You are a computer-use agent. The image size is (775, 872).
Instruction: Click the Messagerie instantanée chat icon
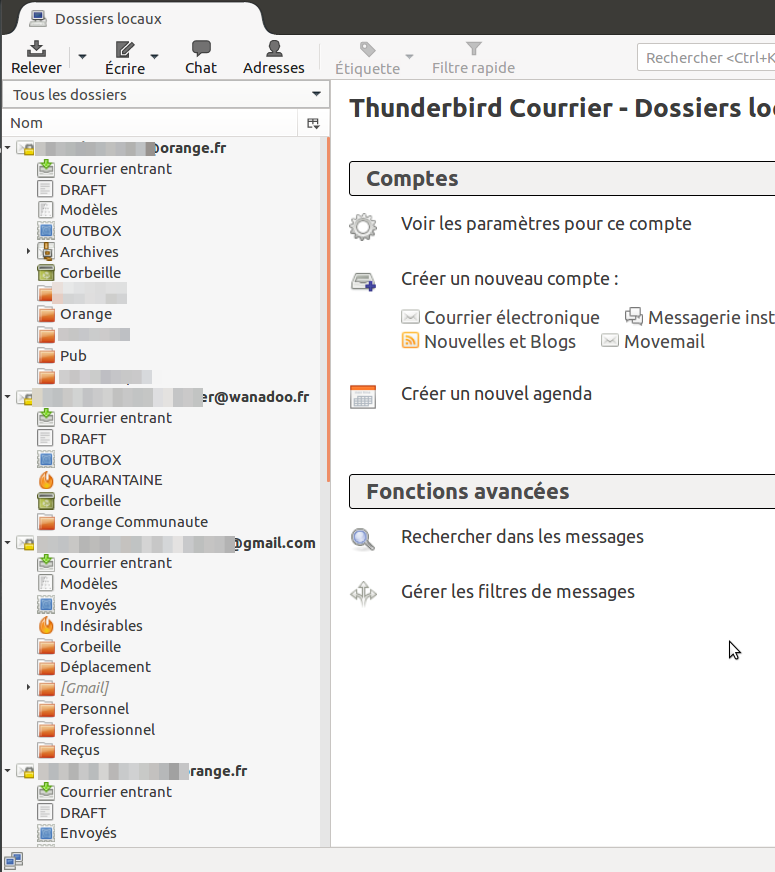click(634, 316)
